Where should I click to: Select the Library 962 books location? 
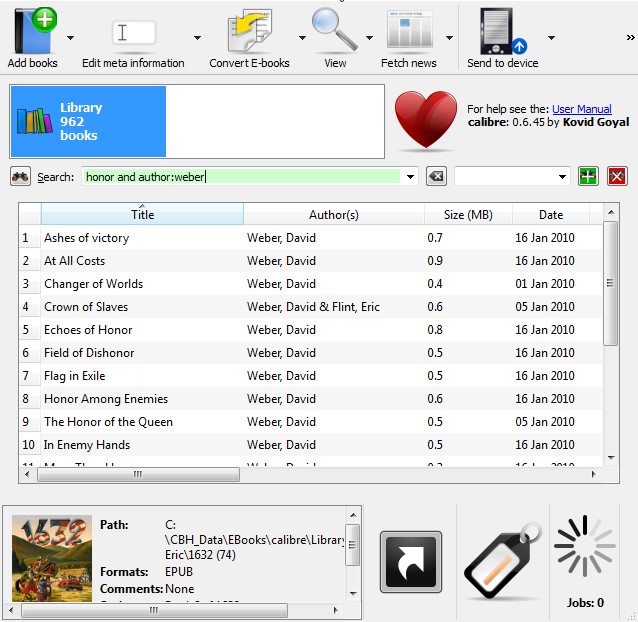coord(88,121)
